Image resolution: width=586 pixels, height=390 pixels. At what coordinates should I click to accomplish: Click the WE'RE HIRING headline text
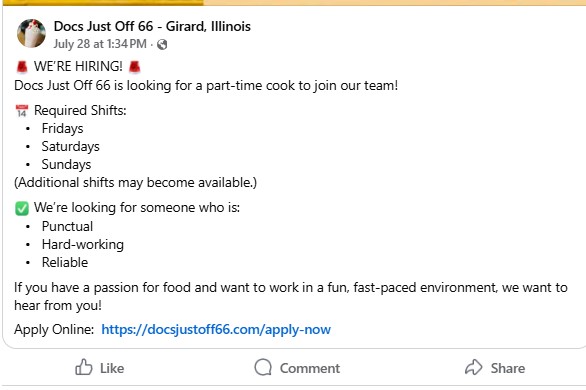(78, 66)
